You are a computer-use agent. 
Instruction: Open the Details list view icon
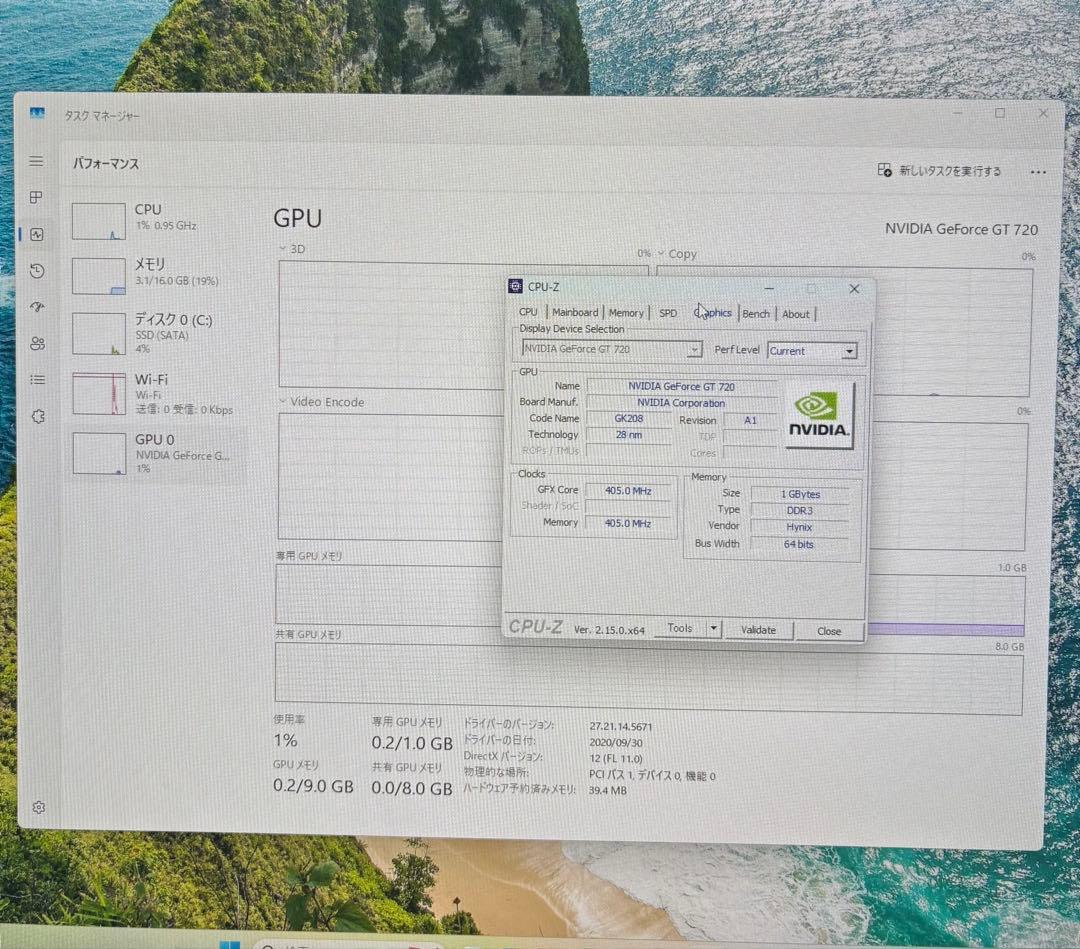(x=36, y=379)
